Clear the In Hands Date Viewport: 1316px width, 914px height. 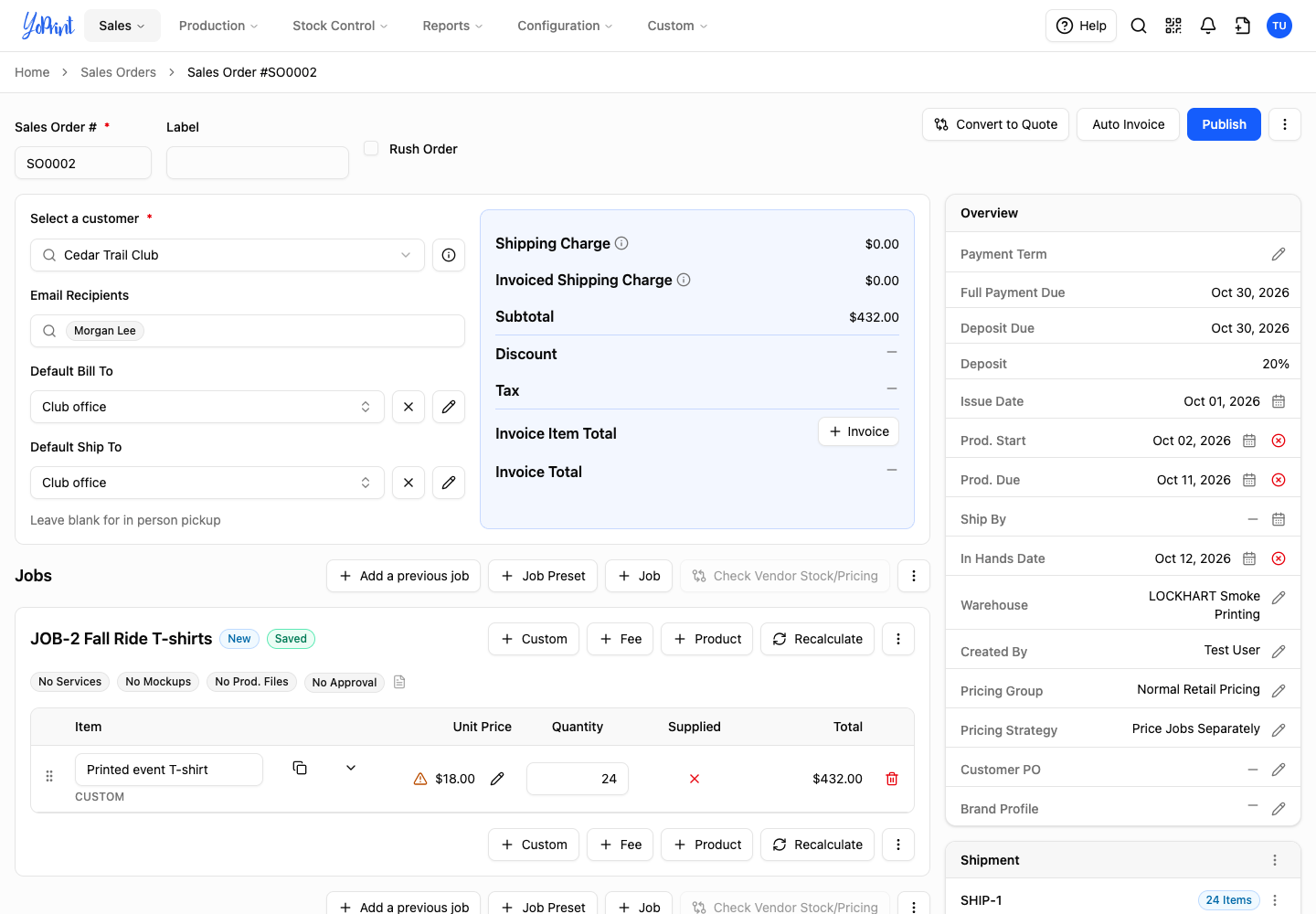1279,558
